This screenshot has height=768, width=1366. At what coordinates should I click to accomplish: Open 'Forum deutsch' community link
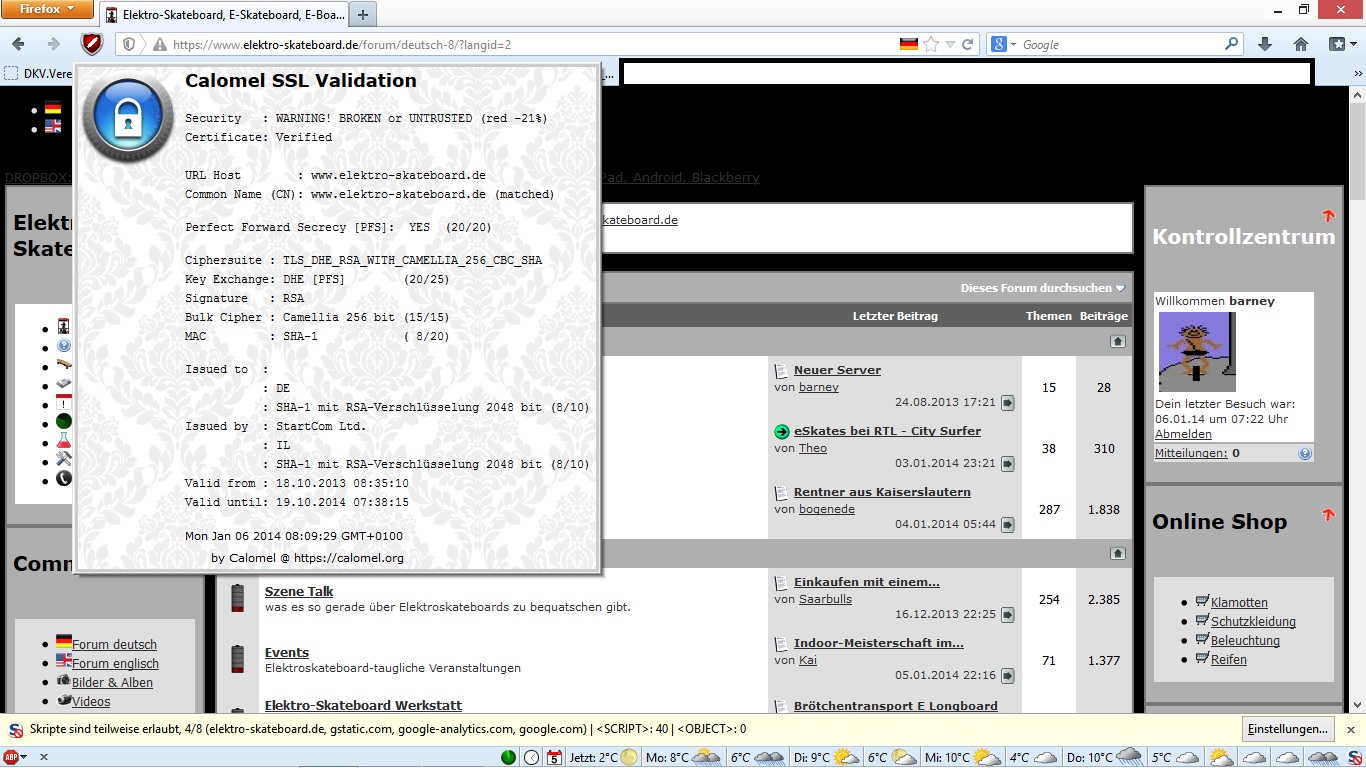[x=114, y=645]
